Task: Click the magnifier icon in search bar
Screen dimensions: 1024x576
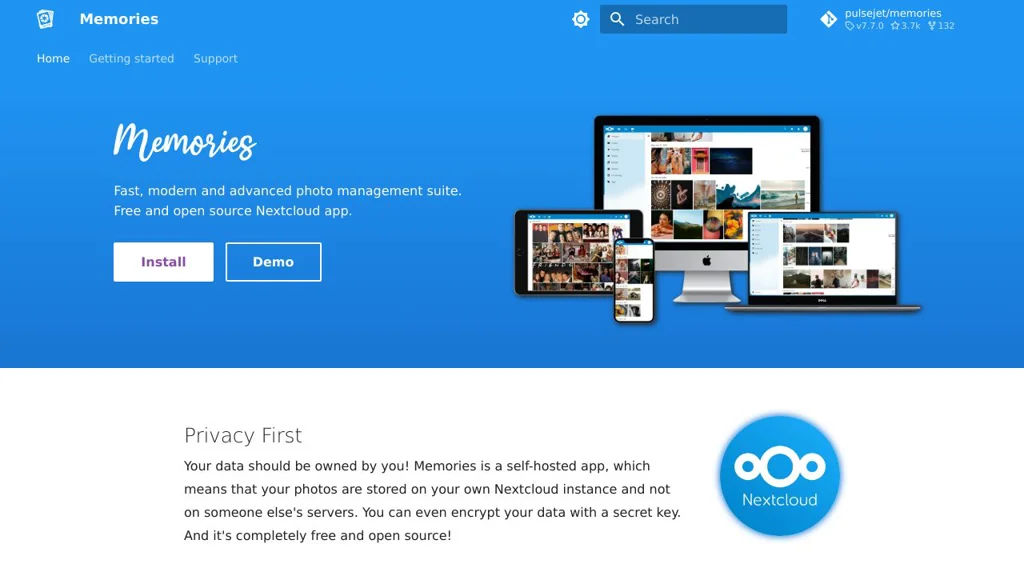Action: 617,20
